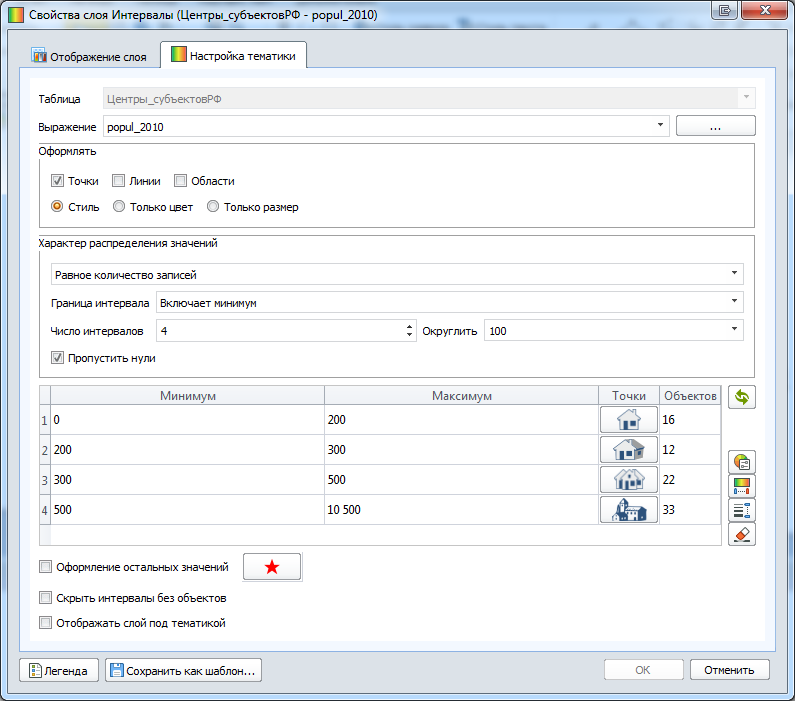The height and width of the screenshot is (701, 795).
Task: Click the line width range icon
Action: click(x=742, y=510)
